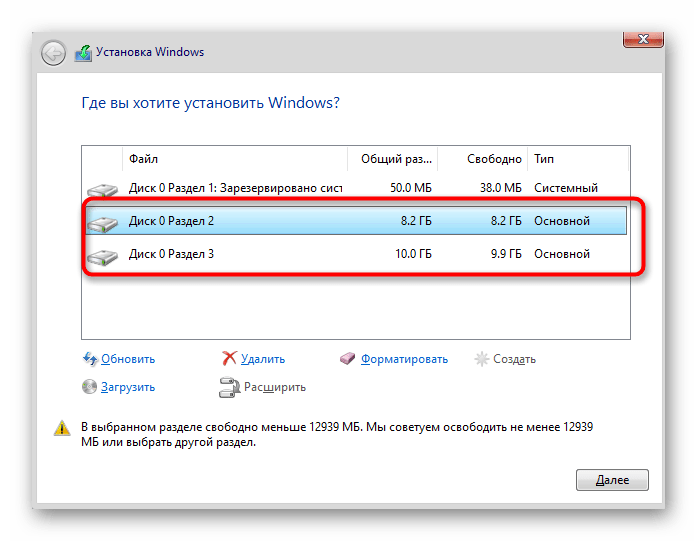
Task: Click the 9.9 ГБ free space cell
Action: point(506,254)
